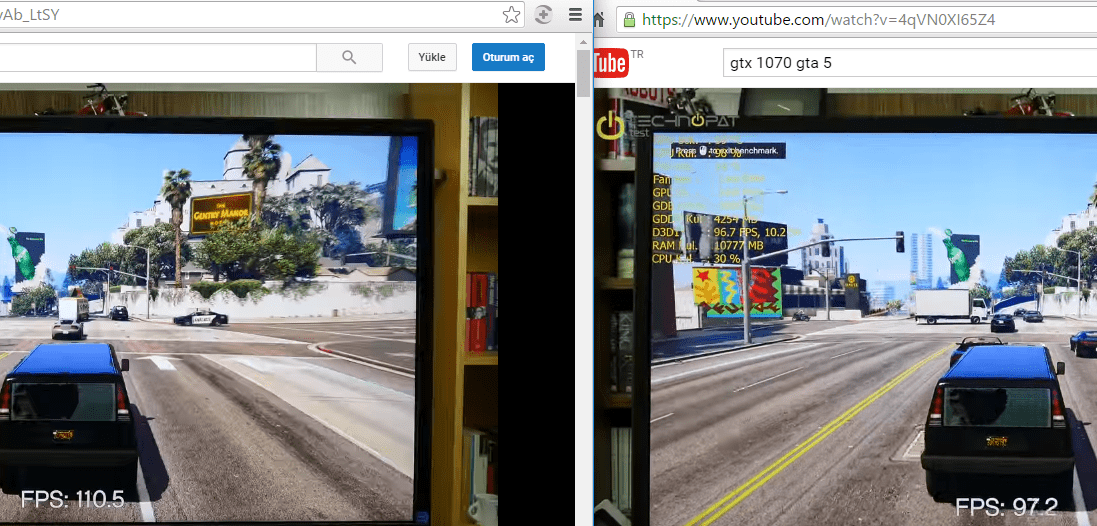Click the left page scrollbar thumb
1097x526 pixels.
pos(583,73)
